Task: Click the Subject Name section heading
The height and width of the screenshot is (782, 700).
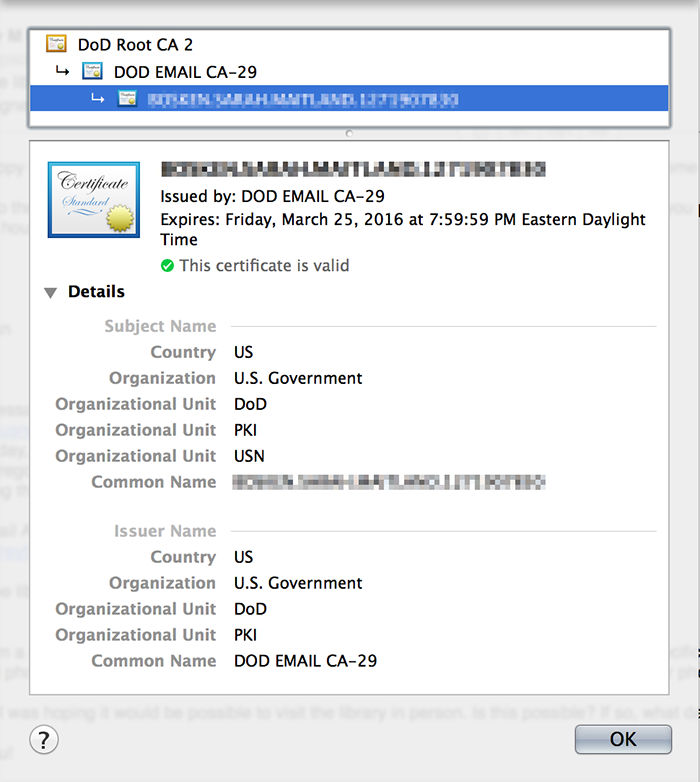Action: (x=161, y=326)
